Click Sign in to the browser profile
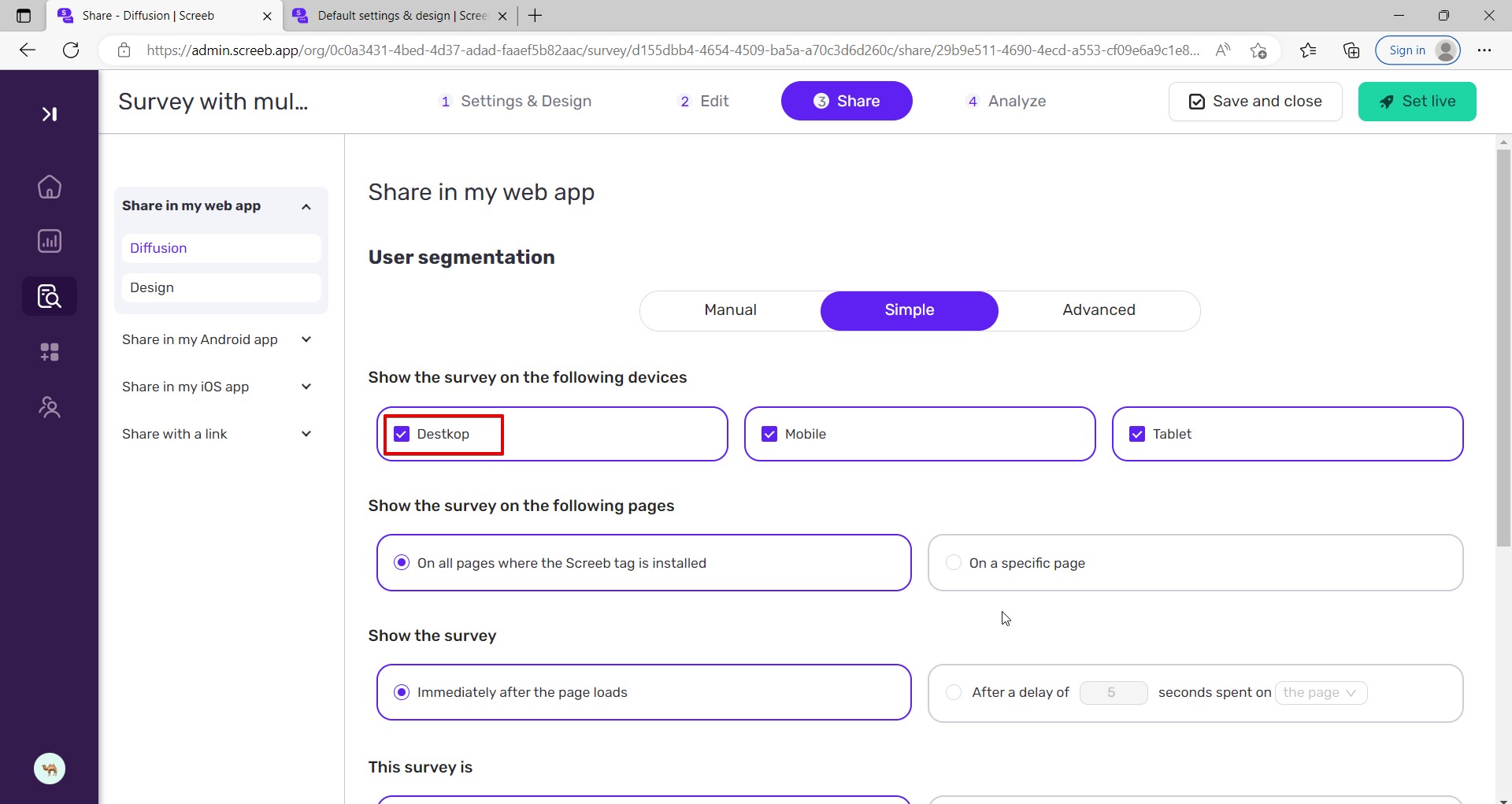Image resolution: width=1512 pixels, height=804 pixels. pyautogui.click(x=1417, y=50)
